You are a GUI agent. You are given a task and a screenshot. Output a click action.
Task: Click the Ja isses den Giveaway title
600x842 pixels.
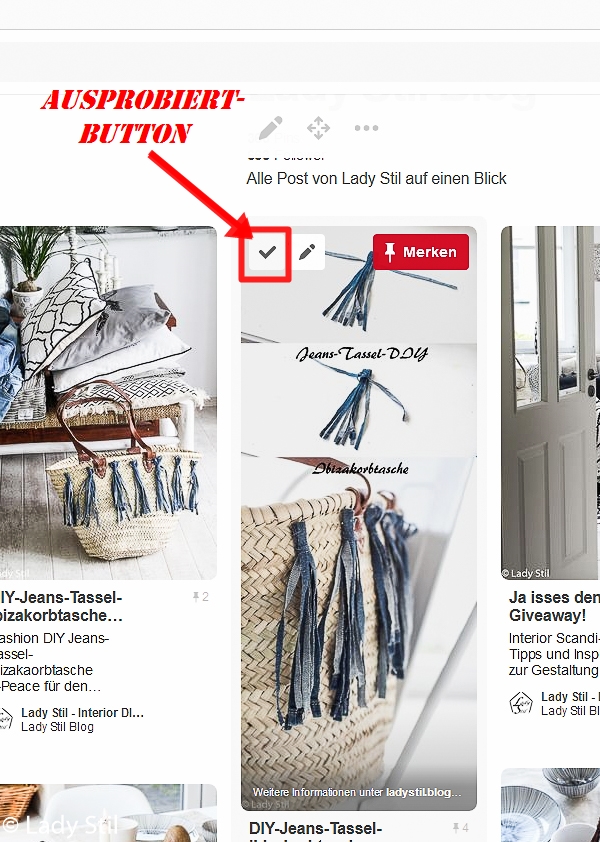pyautogui.click(x=554, y=606)
